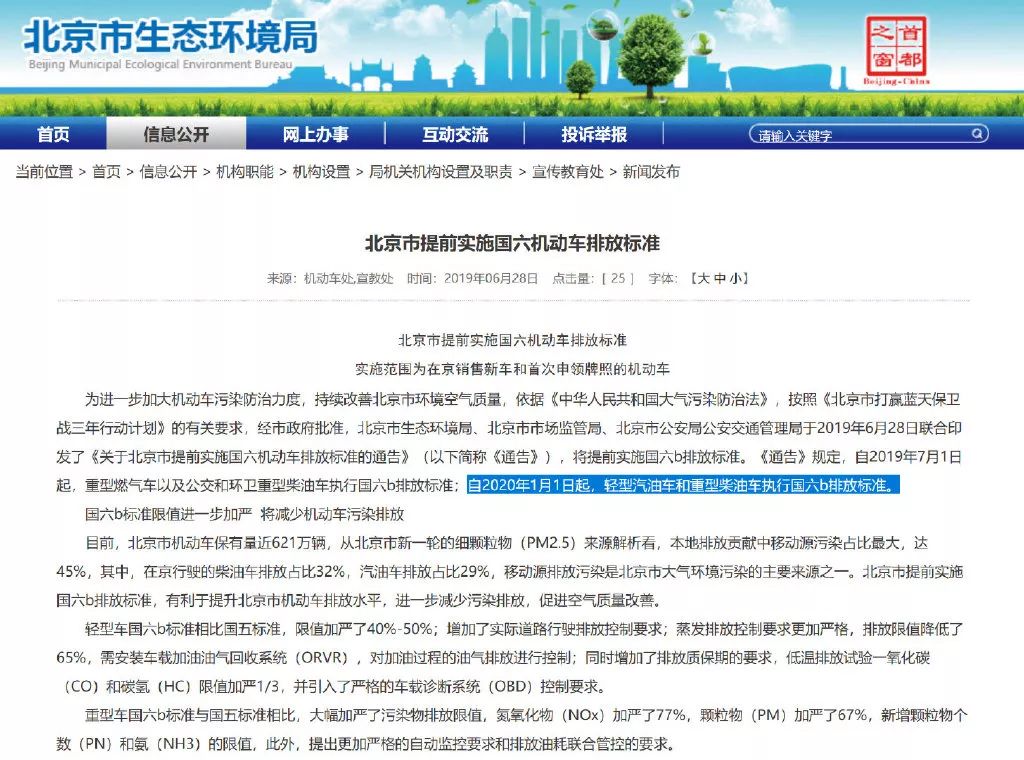
Task: Click the 请输入关键字 search field
Action: coord(860,135)
